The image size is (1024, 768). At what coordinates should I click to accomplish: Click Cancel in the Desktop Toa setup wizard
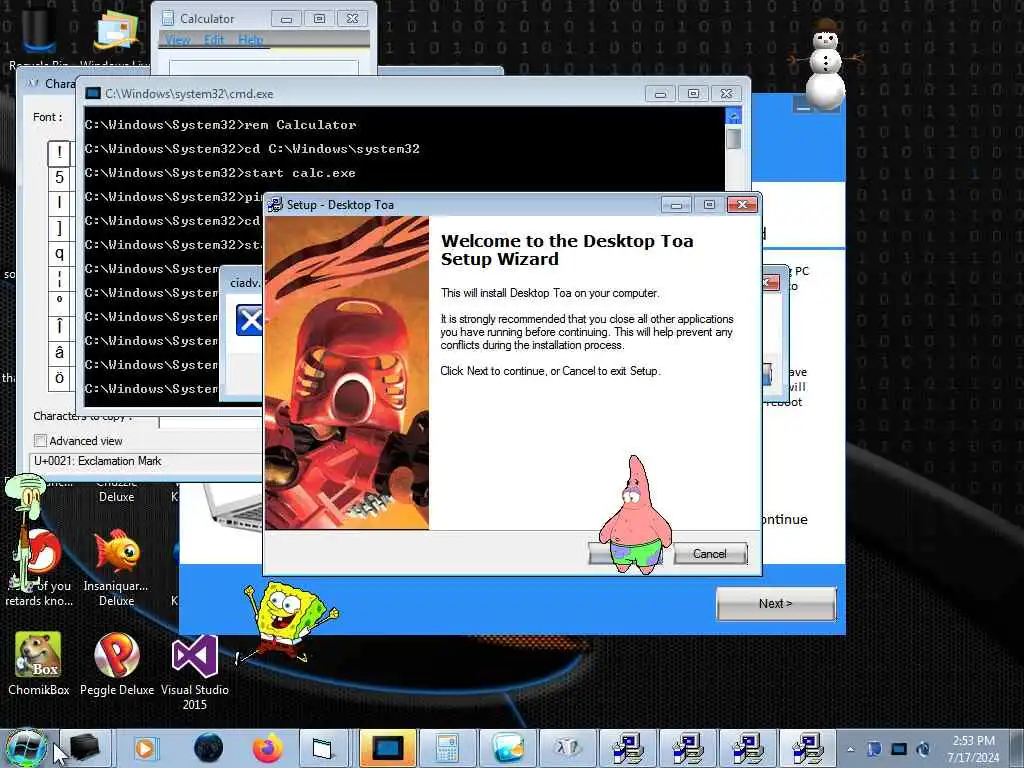coord(710,554)
